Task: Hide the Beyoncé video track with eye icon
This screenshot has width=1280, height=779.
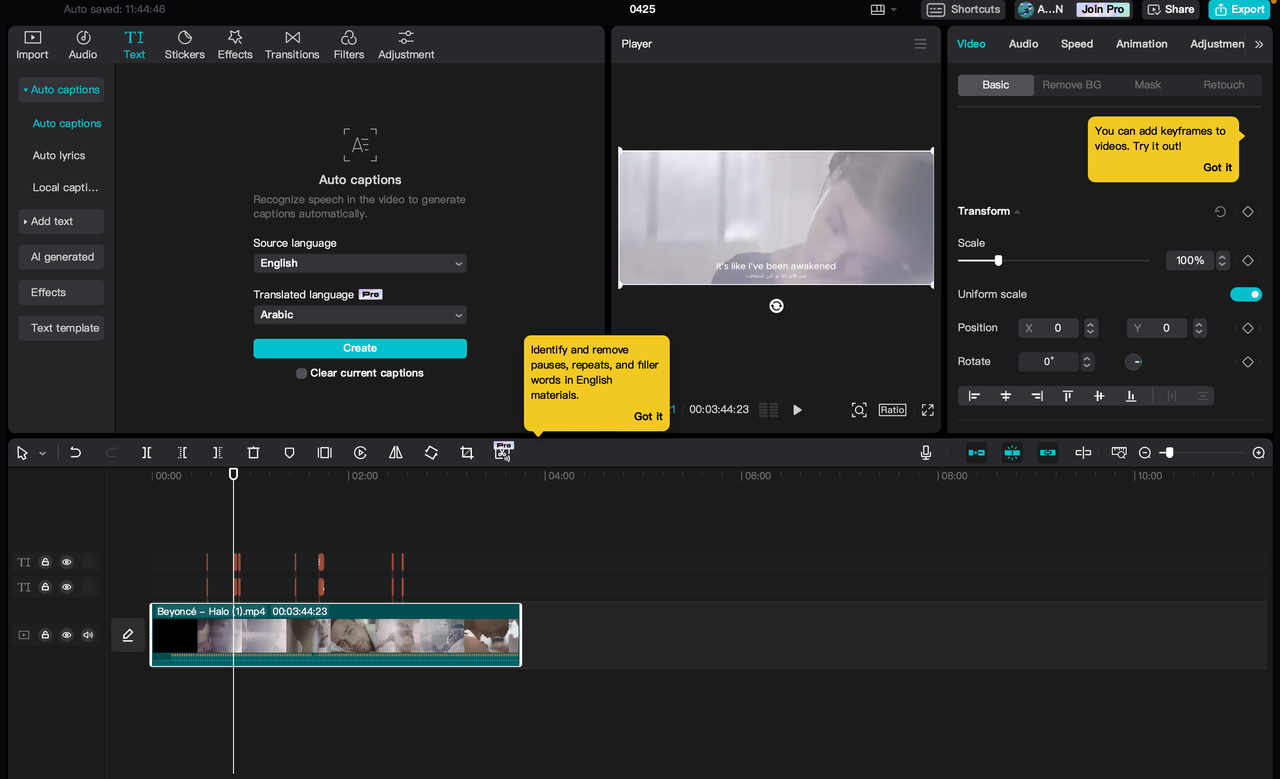Action: coord(67,635)
